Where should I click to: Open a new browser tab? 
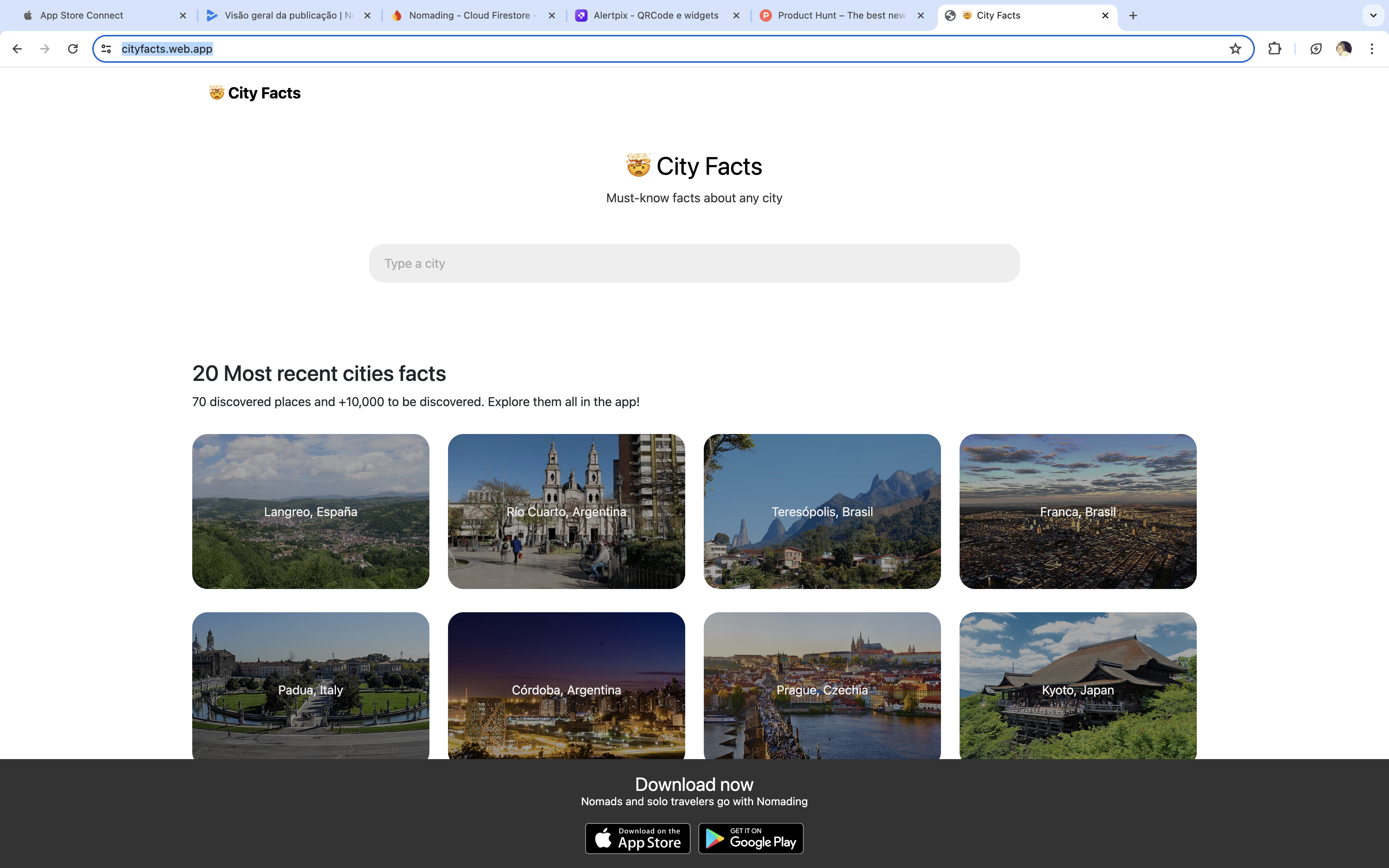point(1133,15)
